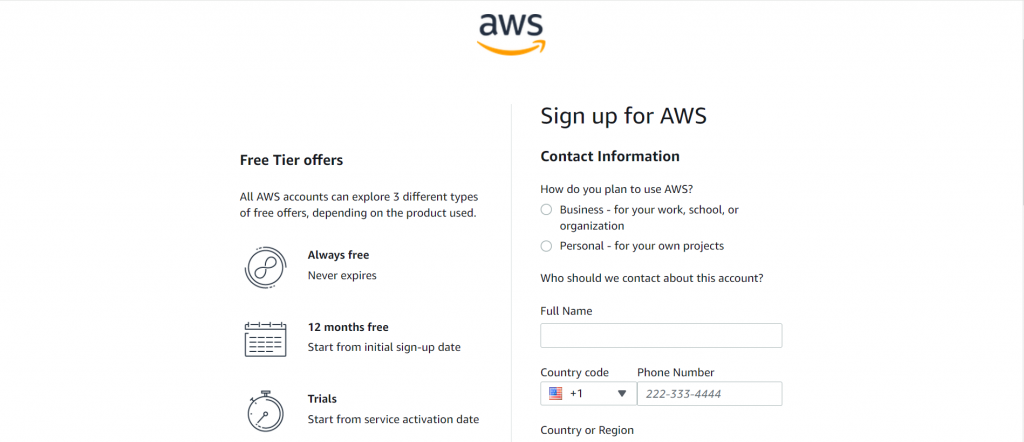
Task: Click the Always free heading text
Action: pyautogui.click(x=338, y=255)
